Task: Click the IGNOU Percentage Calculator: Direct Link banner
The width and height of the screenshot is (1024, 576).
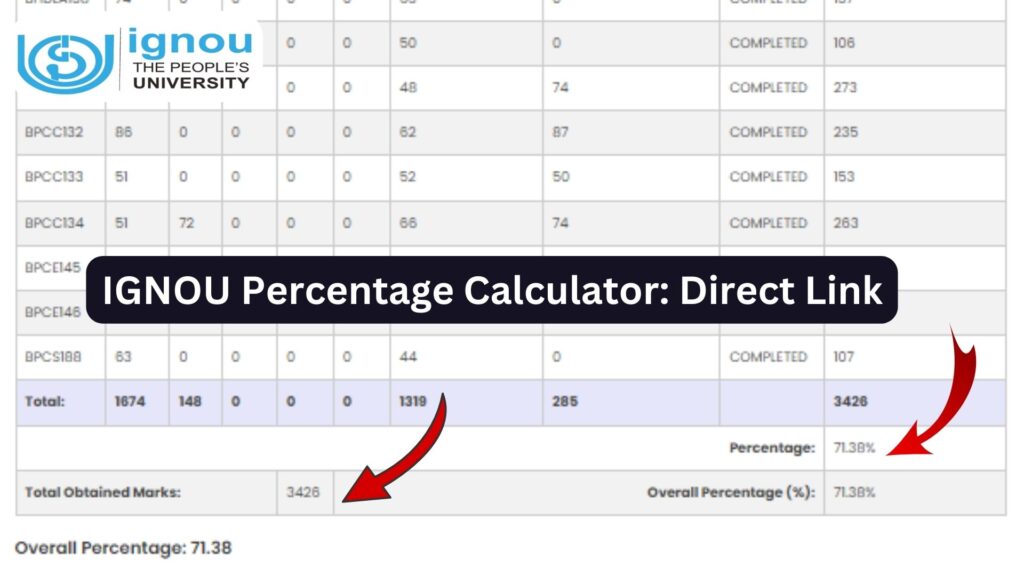Action: tap(492, 290)
